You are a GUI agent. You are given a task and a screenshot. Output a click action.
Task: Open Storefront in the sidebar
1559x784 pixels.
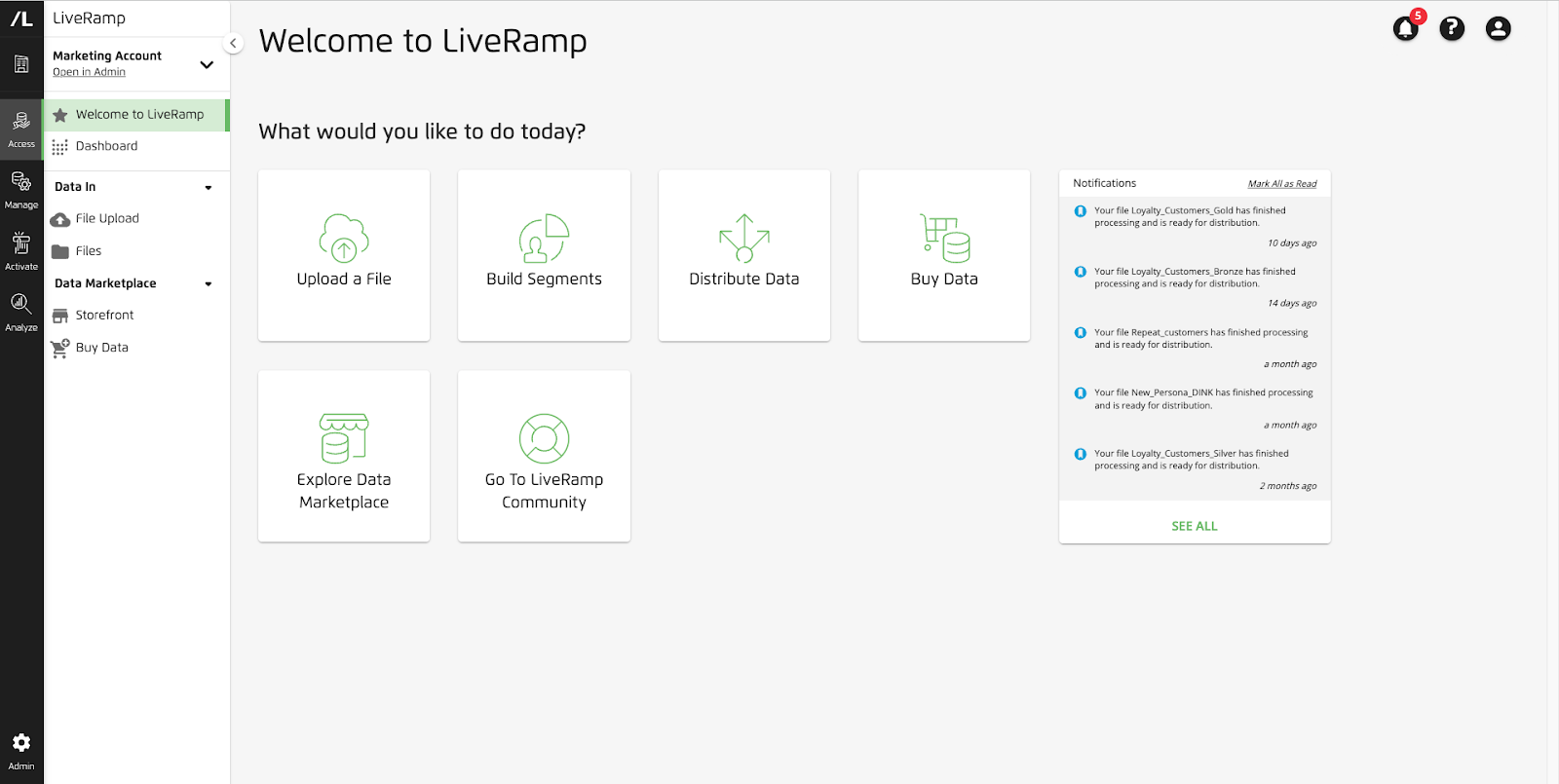pyautogui.click(x=136, y=315)
